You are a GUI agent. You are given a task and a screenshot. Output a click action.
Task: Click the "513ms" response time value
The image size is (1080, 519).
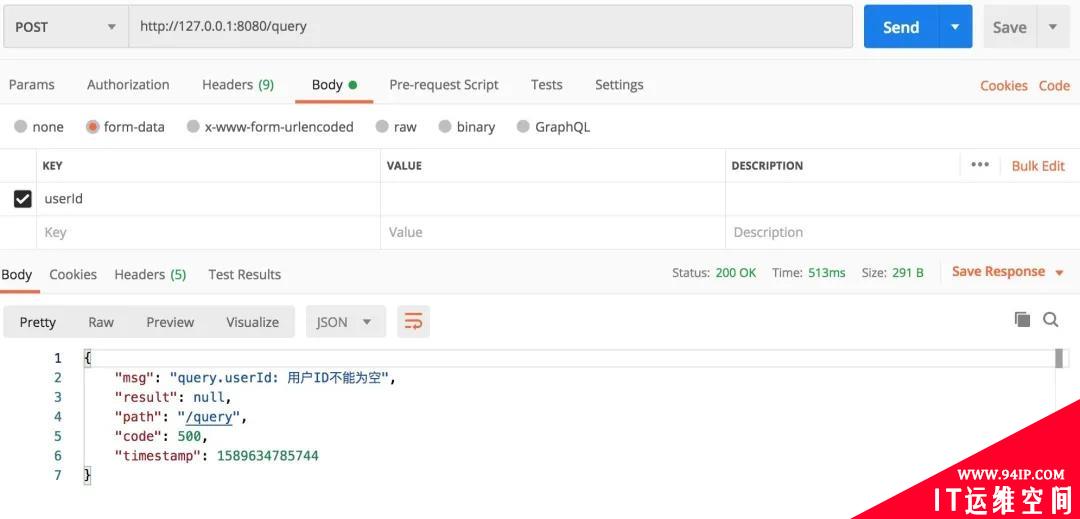[x=827, y=273]
